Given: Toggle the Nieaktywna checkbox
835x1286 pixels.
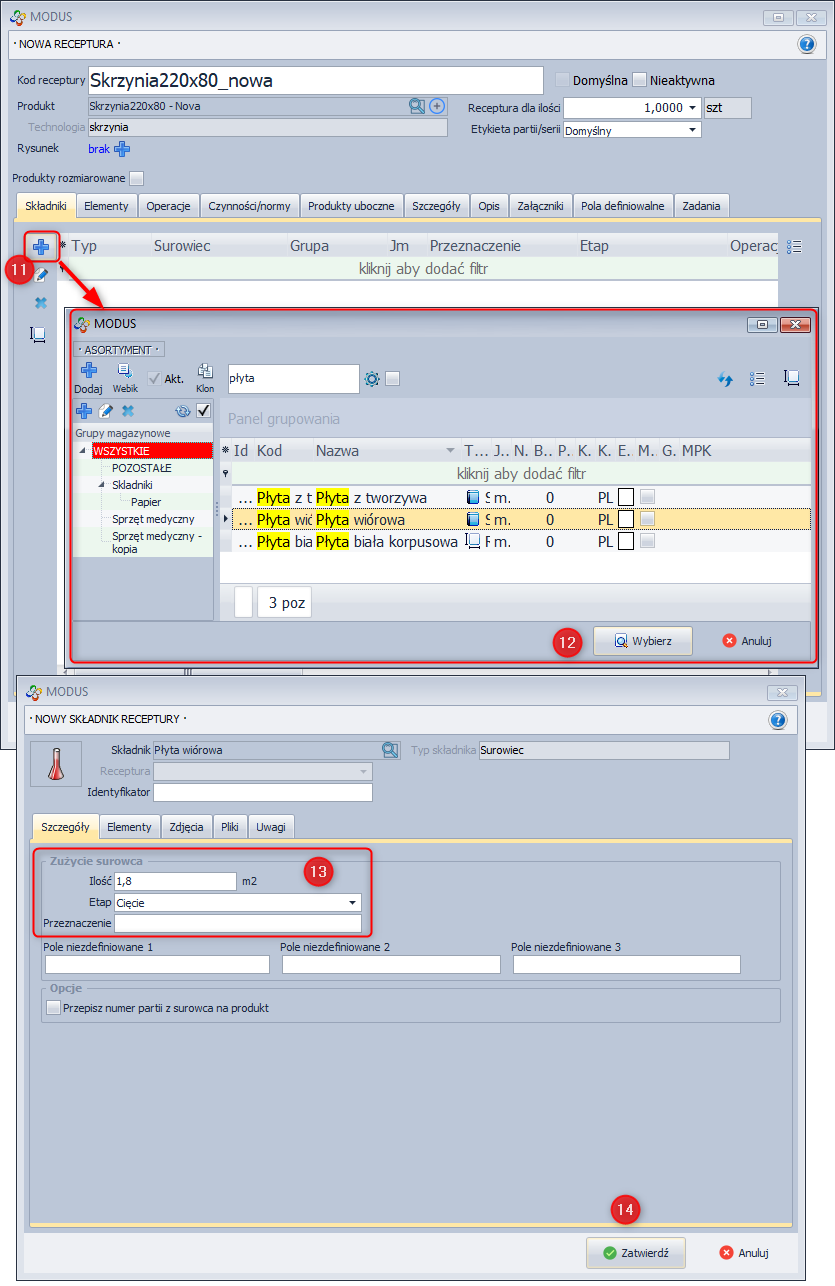Looking at the screenshot, I should point(639,80).
